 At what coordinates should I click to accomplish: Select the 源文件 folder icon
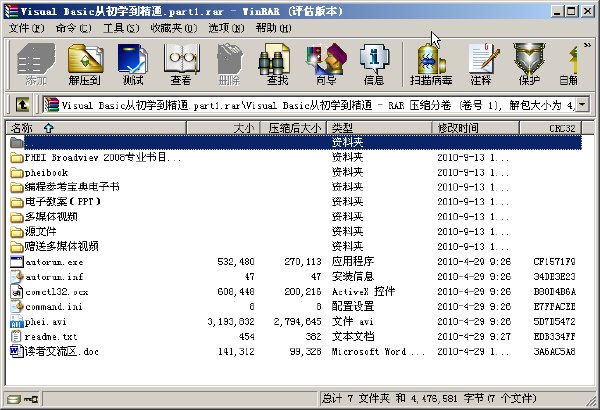(x=17, y=232)
